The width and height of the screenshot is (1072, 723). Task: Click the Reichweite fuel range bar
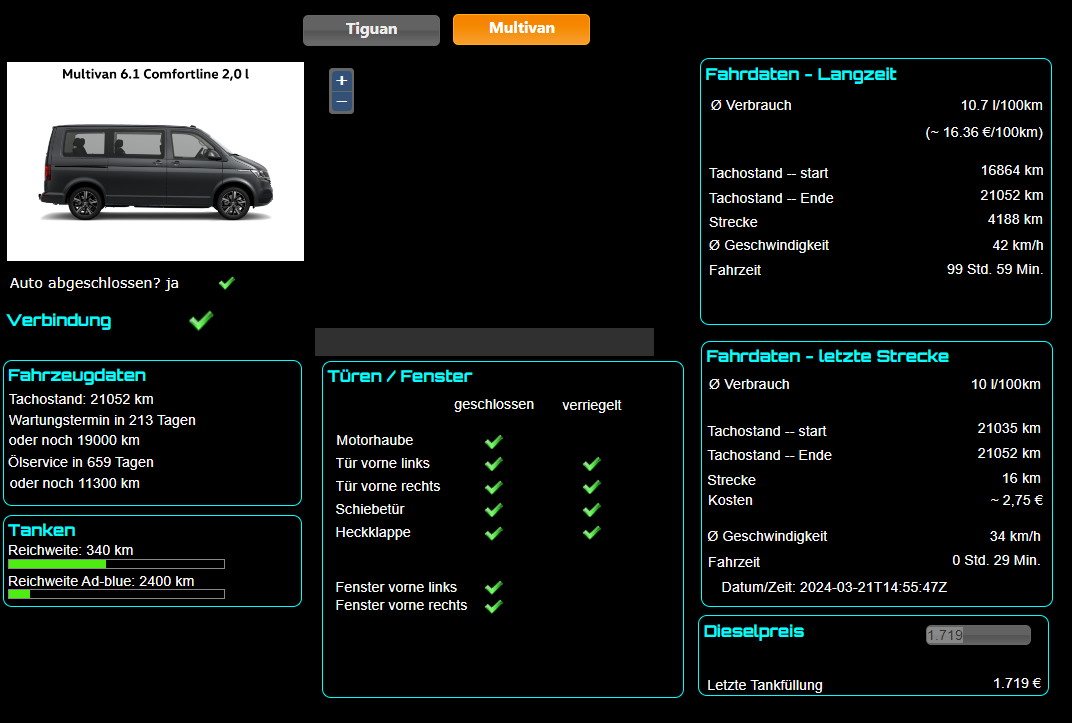click(x=116, y=564)
